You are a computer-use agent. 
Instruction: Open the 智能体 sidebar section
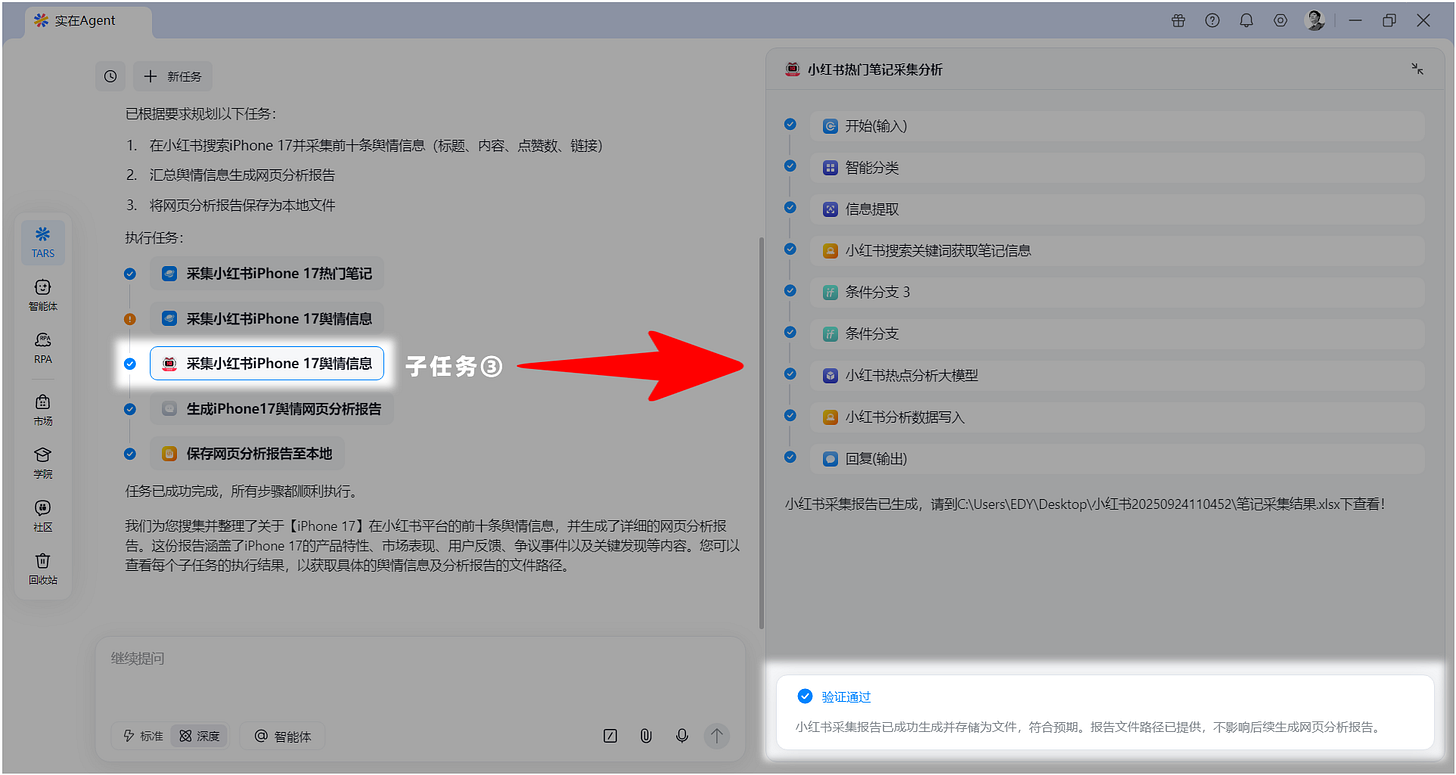click(43, 295)
